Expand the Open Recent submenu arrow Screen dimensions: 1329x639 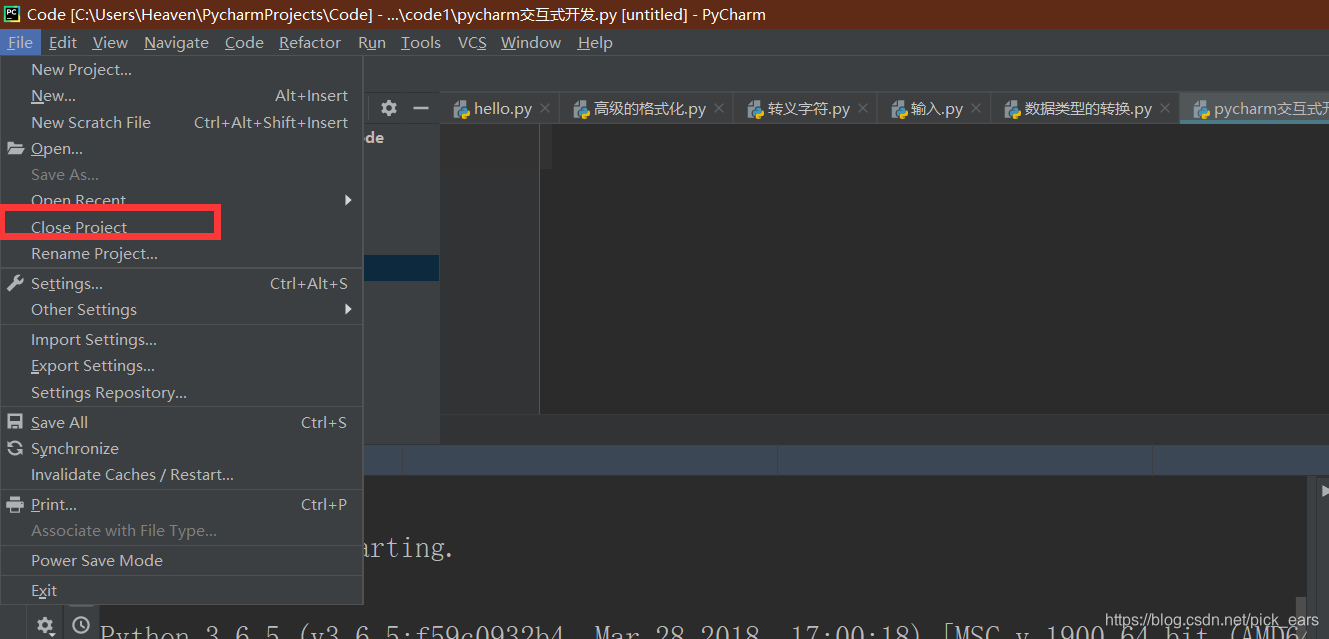(x=348, y=200)
